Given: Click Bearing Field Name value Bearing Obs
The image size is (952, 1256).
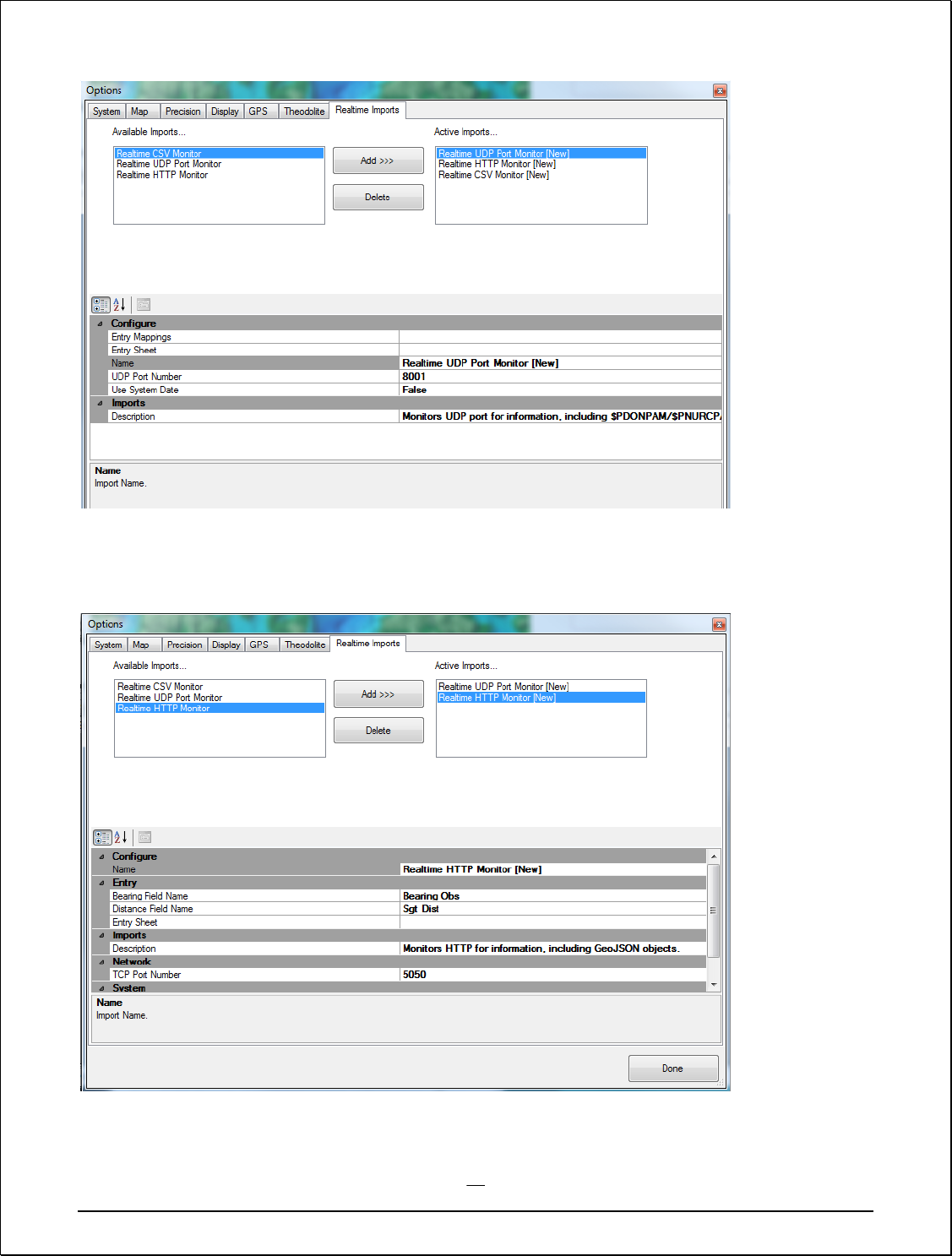Looking at the screenshot, I should point(553,896).
